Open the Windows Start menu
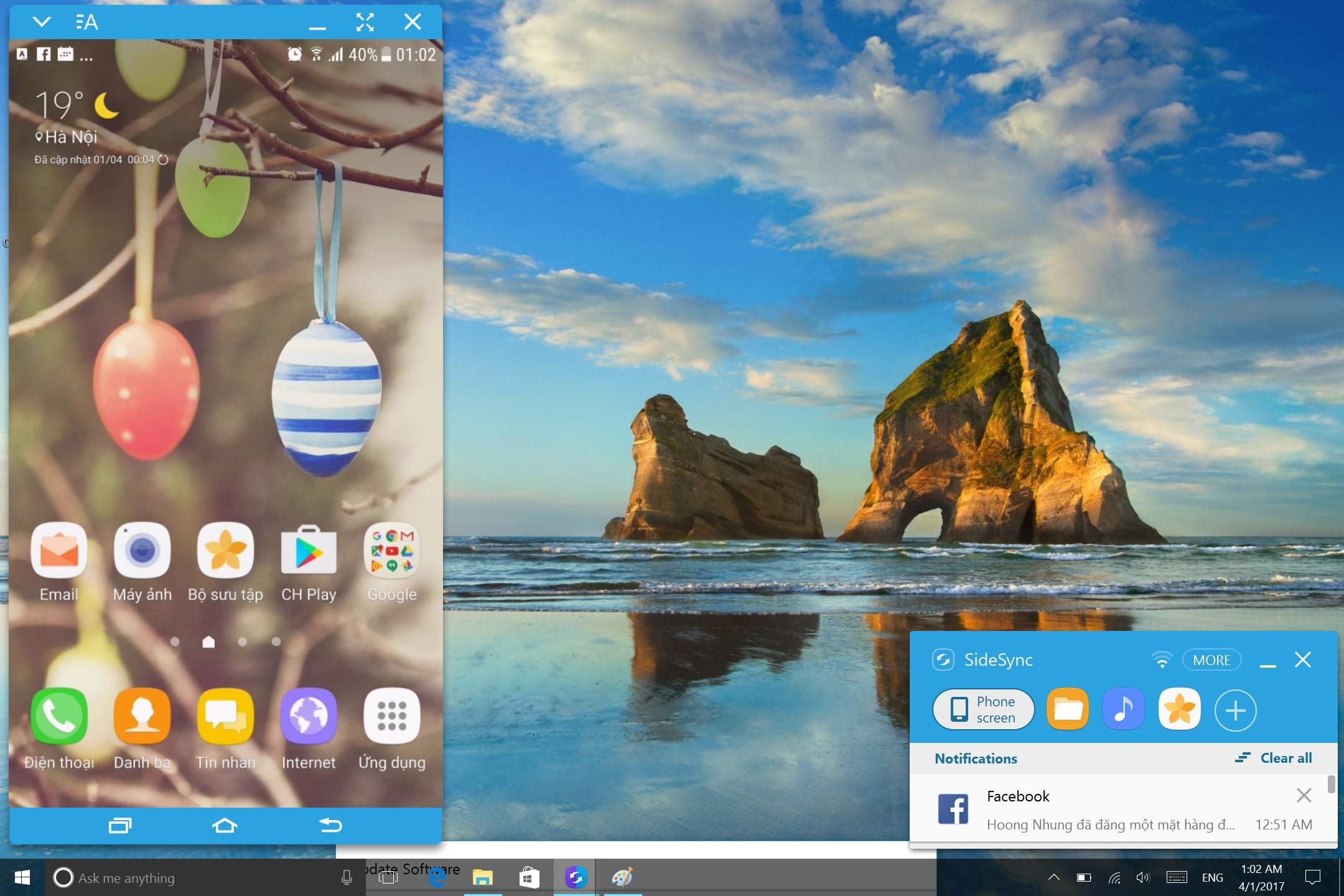Image resolution: width=1344 pixels, height=896 pixels. coord(22,877)
